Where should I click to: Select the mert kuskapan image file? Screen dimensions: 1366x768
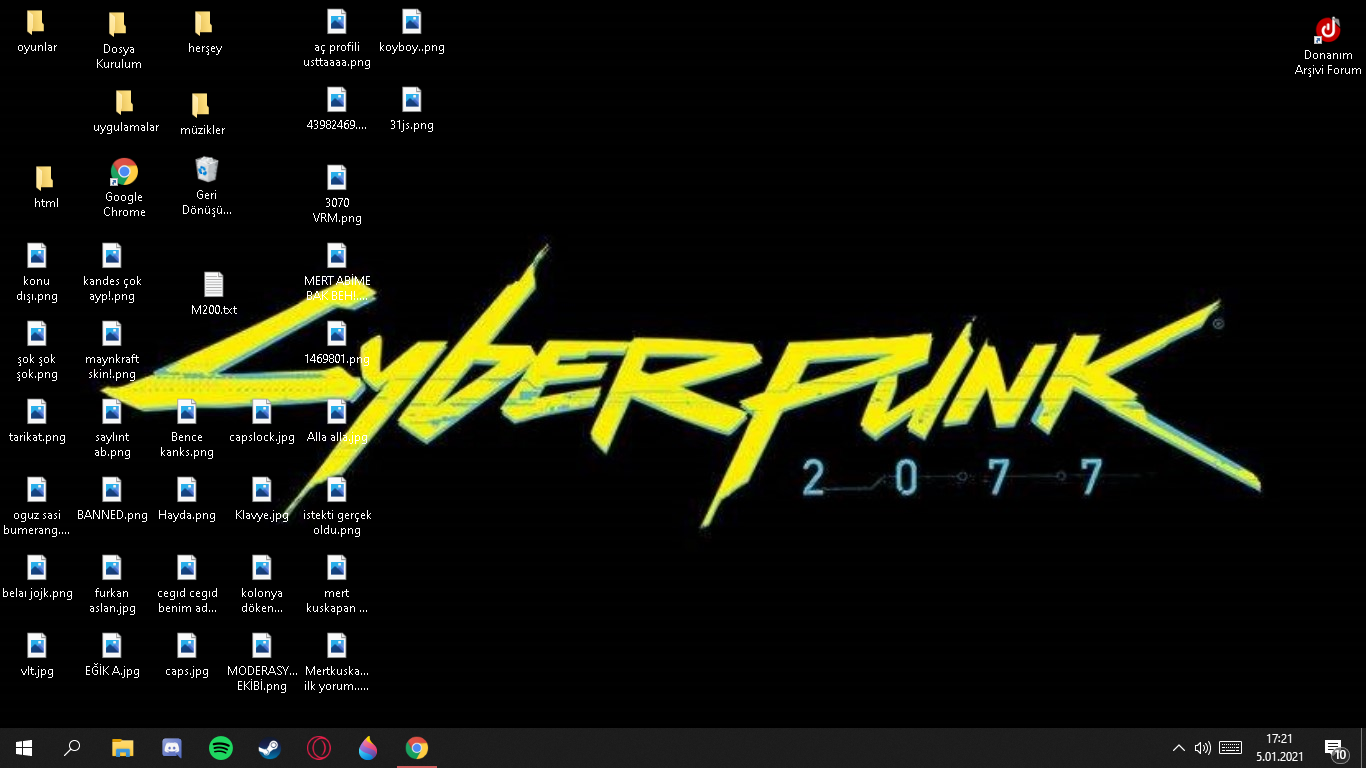click(x=337, y=585)
